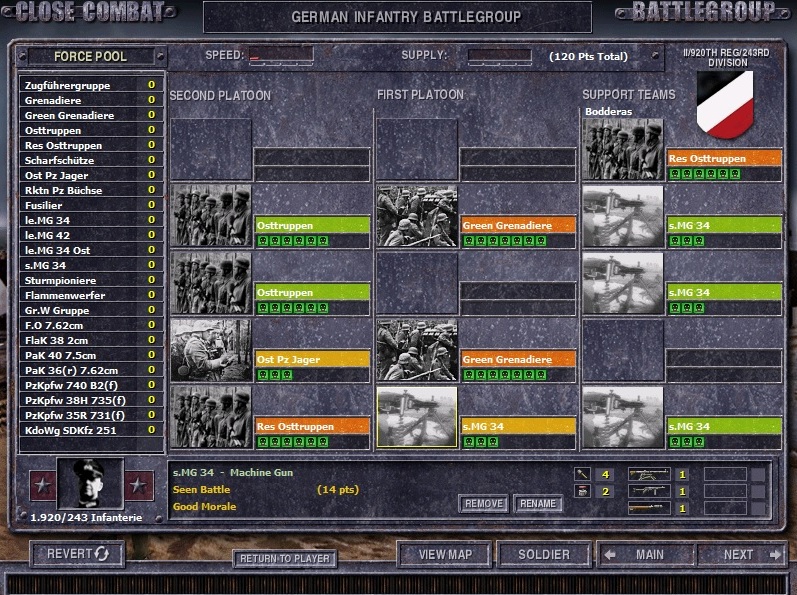Screen dimensions: 797x595
Task: Select Zugführergruppe in the force pool
Action: coord(90,85)
